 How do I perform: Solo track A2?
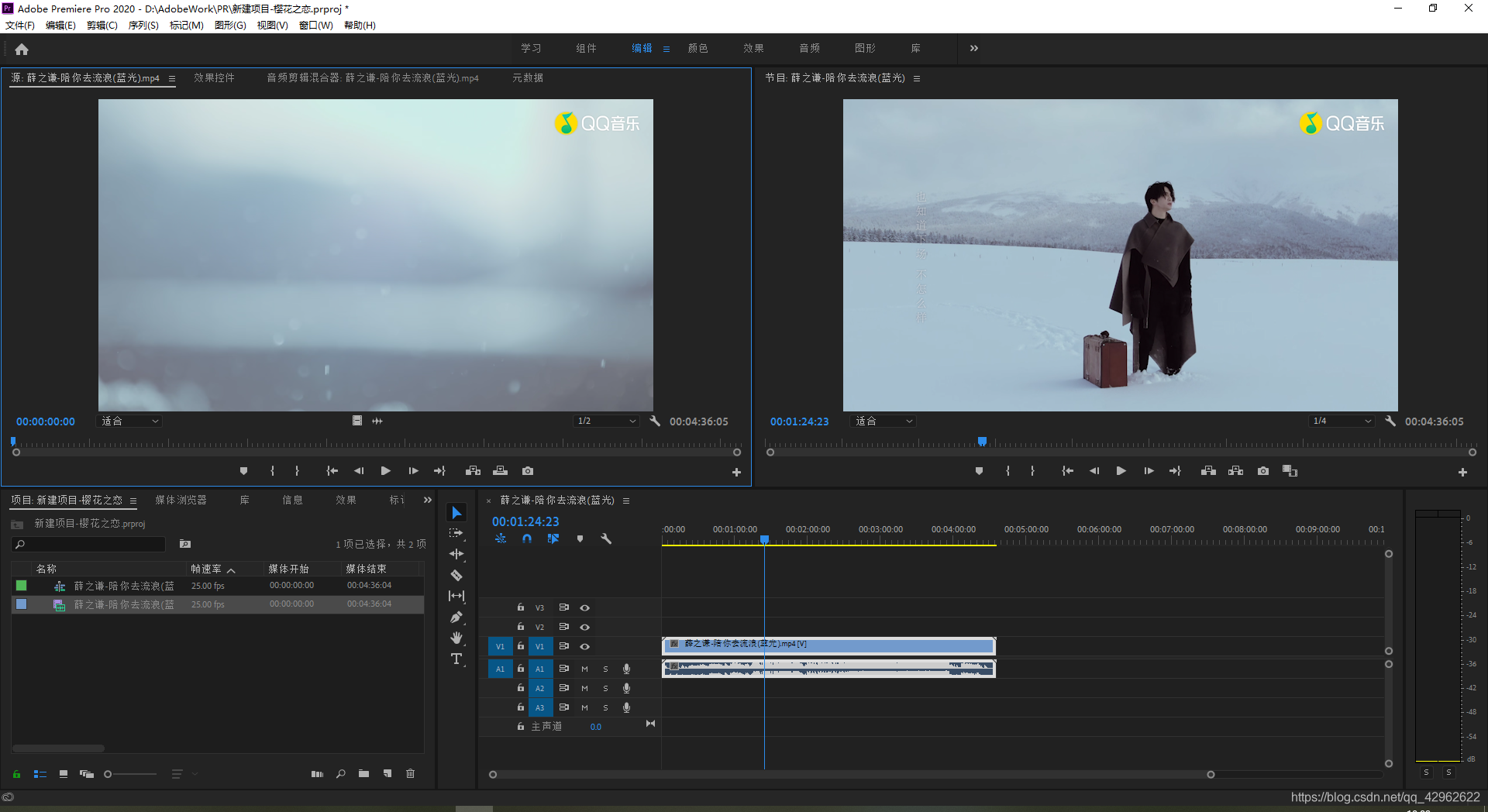pyautogui.click(x=605, y=688)
